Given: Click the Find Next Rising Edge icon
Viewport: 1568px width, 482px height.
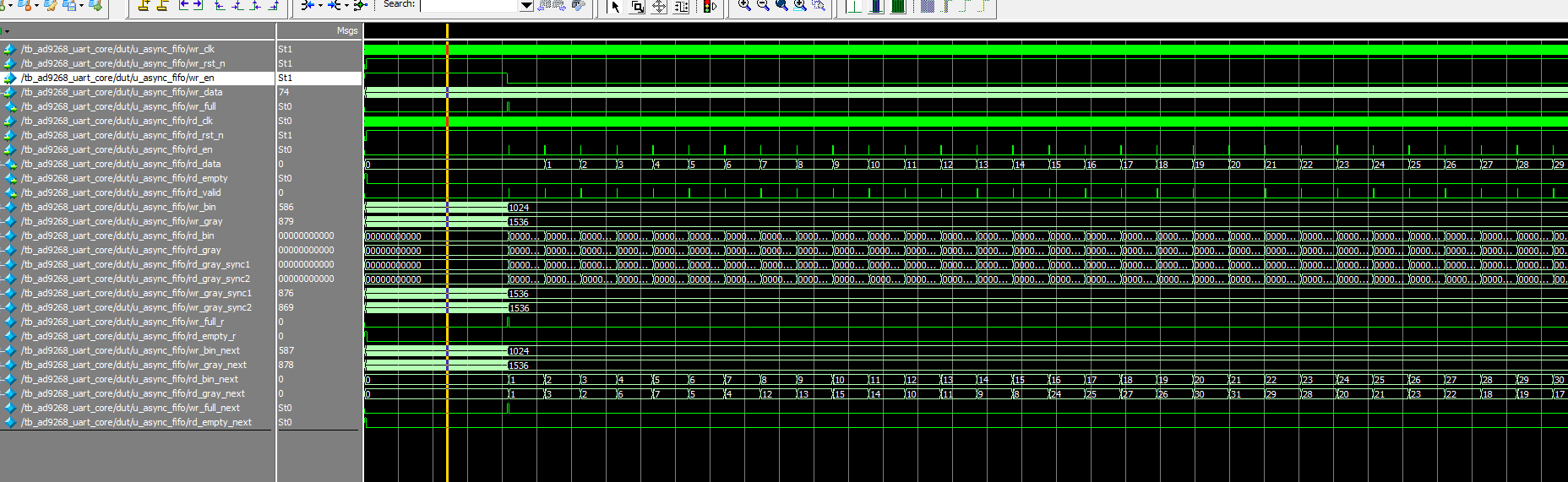Looking at the screenshot, I should [274, 5].
